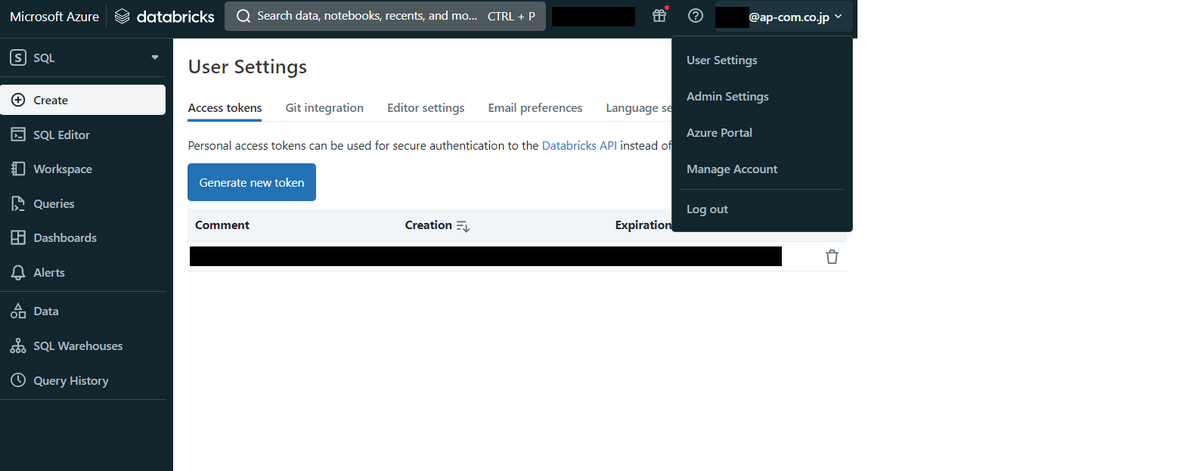1200x471 pixels.
Task: Click the User Settings page heading
Action: [x=247, y=67]
